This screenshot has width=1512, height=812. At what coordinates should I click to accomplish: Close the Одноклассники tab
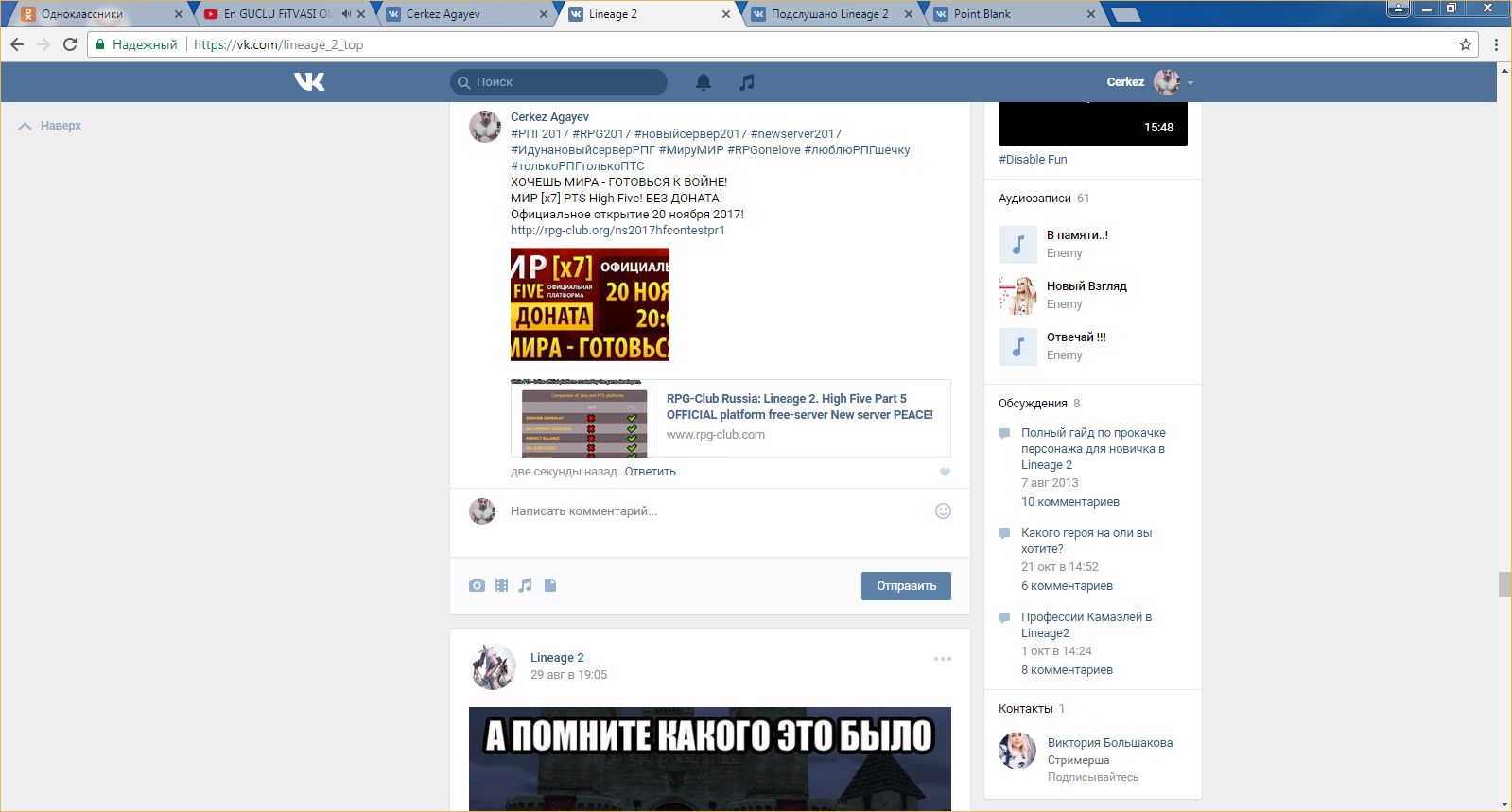179,14
